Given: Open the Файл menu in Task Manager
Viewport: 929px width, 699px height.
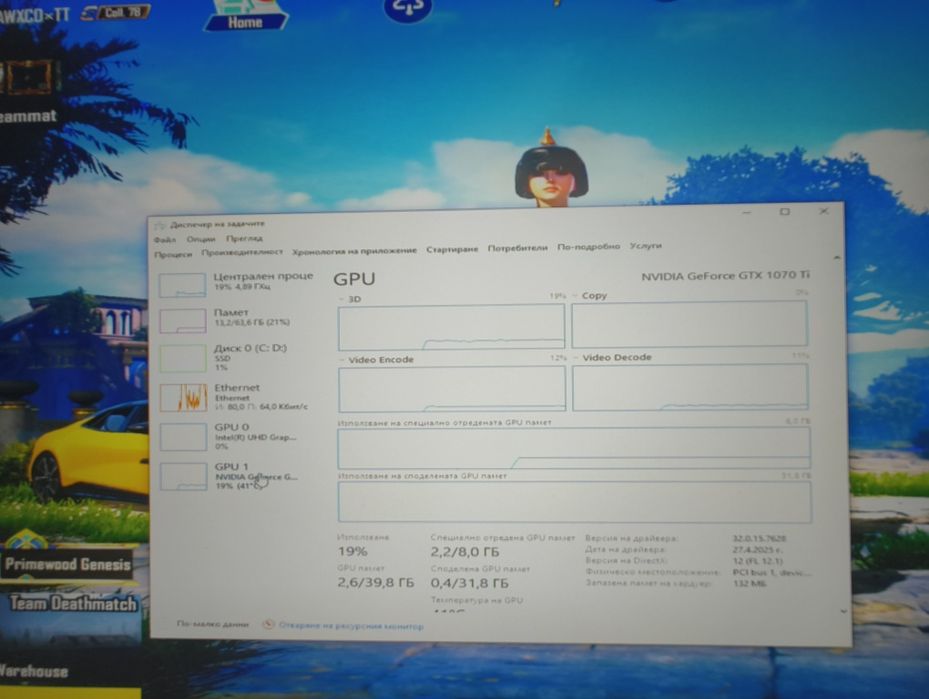Looking at the screenshot, I should coord(164,240).
